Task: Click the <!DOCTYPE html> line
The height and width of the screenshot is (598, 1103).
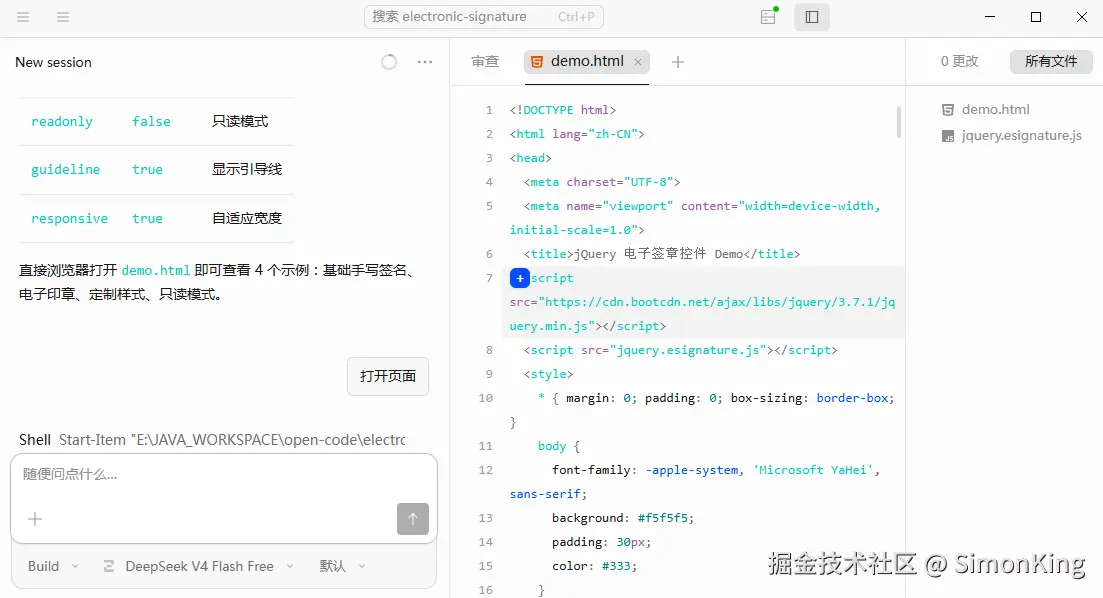Action: click(x=563, y=110)
